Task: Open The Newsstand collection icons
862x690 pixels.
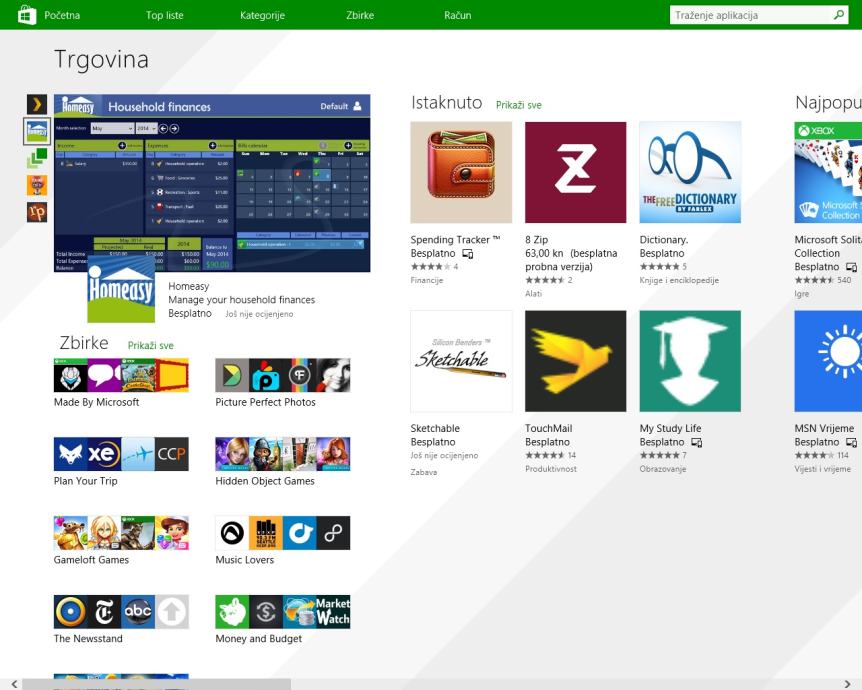Action: tap(121, 611)
